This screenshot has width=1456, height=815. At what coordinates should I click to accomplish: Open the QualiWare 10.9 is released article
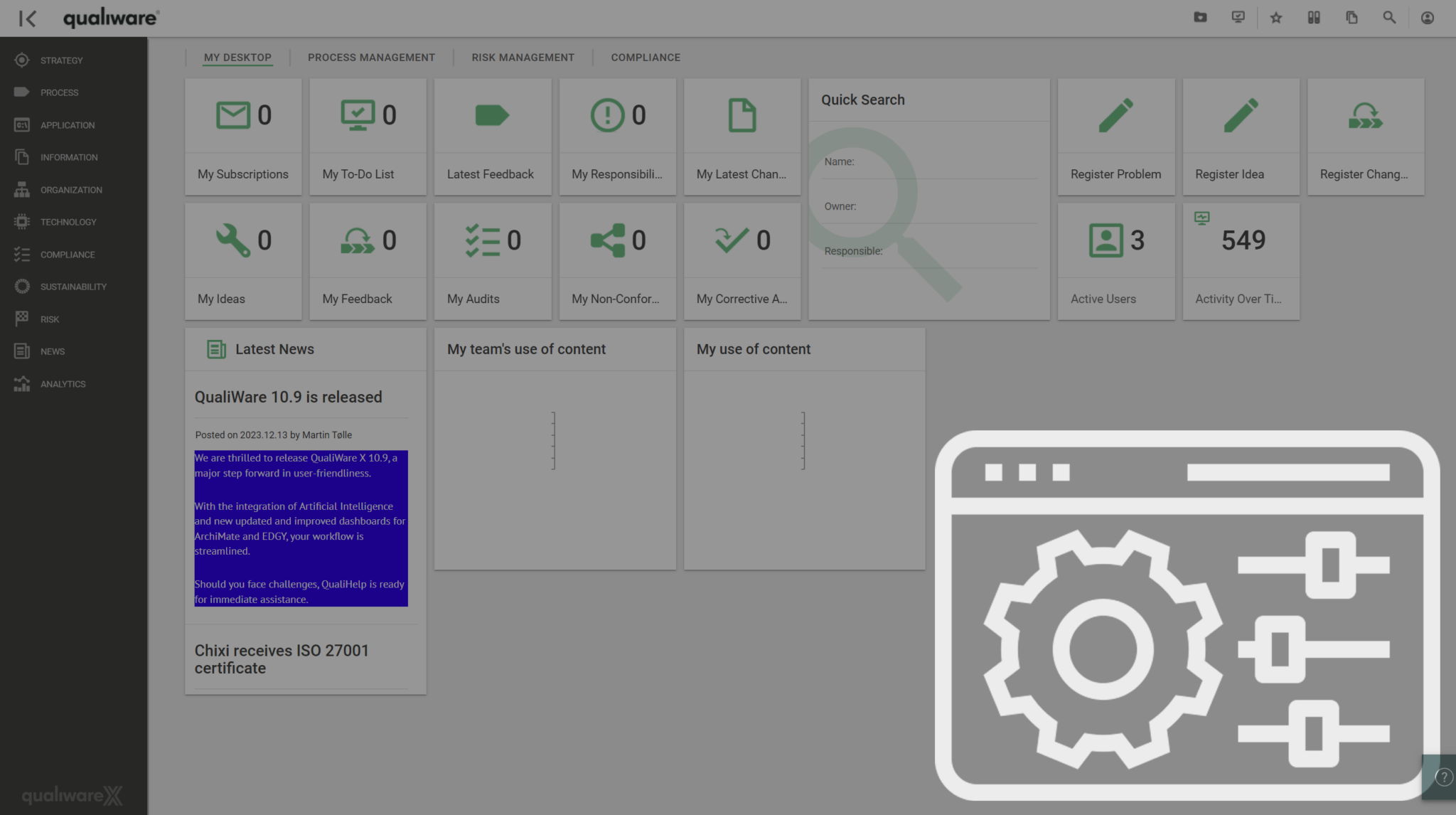pyautogui.click(x=288, y=398)
